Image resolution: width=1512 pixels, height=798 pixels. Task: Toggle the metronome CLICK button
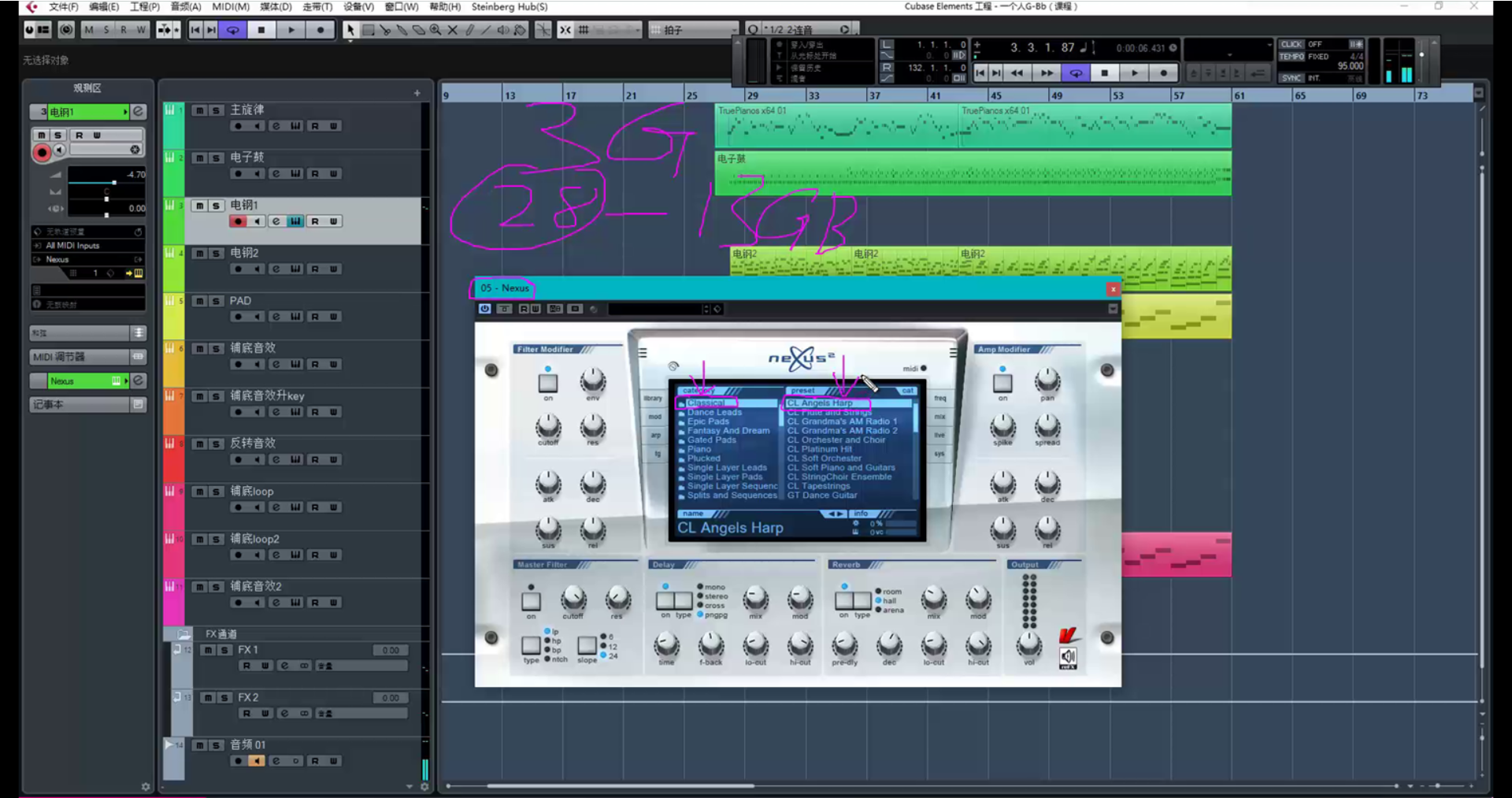click(1291, 44)
